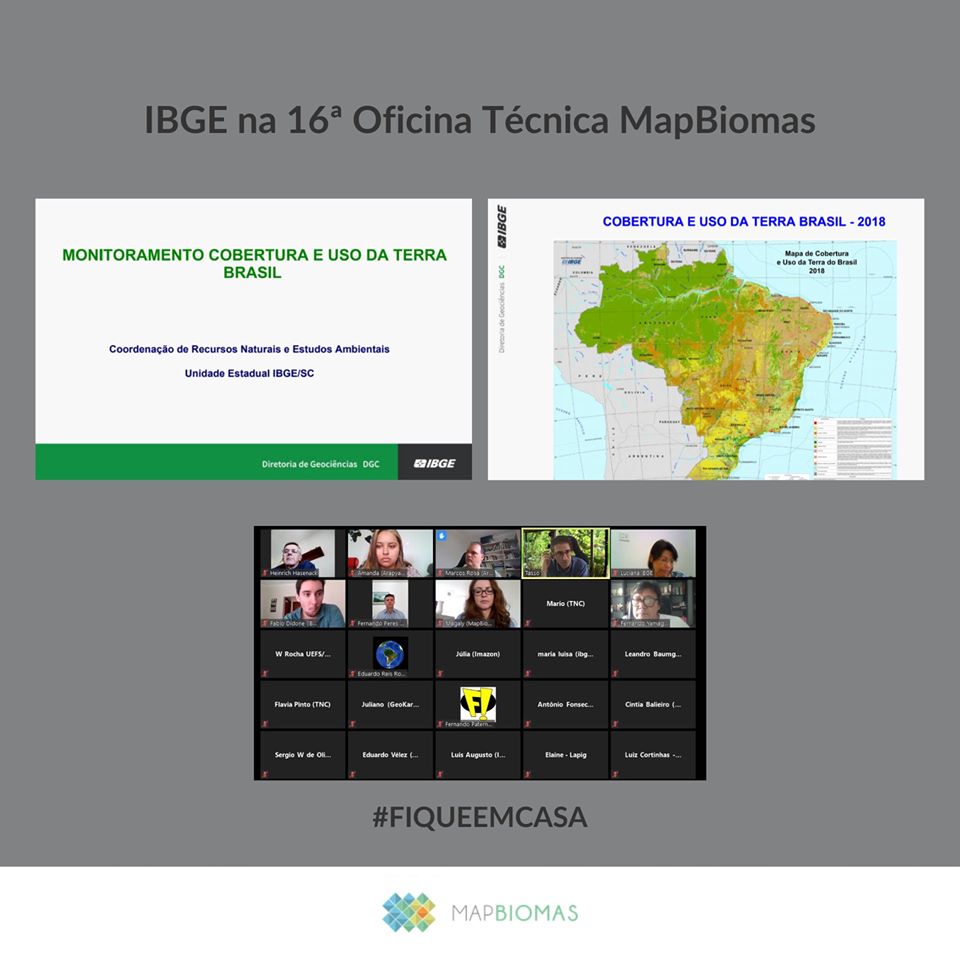The height and width of the screenshot is (960, 960).
Task: Click the MAPBIOMAS wordmark
Action: (514, 913)
